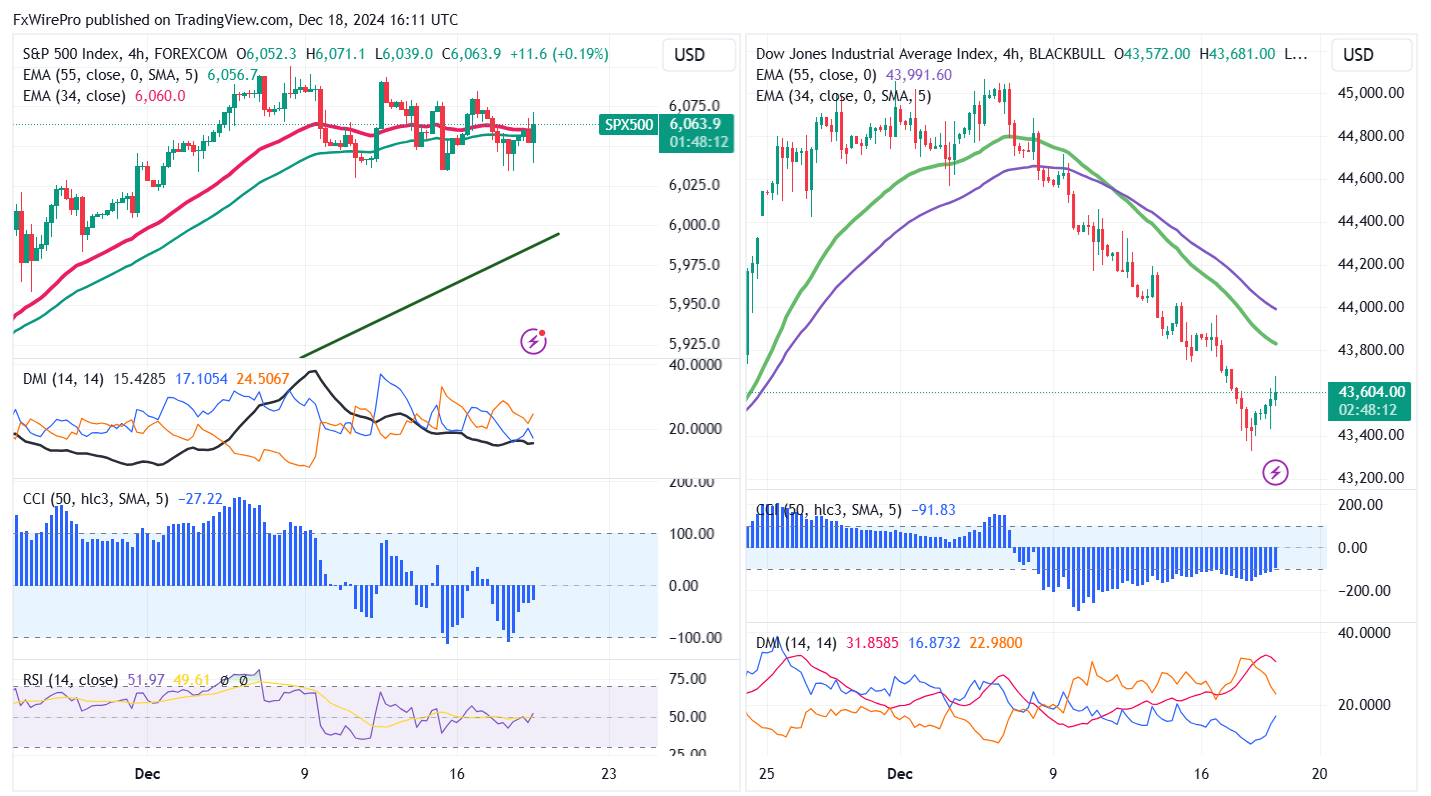
Task: Click the Dow open value O43,572.00
Action: (1151, 54)
